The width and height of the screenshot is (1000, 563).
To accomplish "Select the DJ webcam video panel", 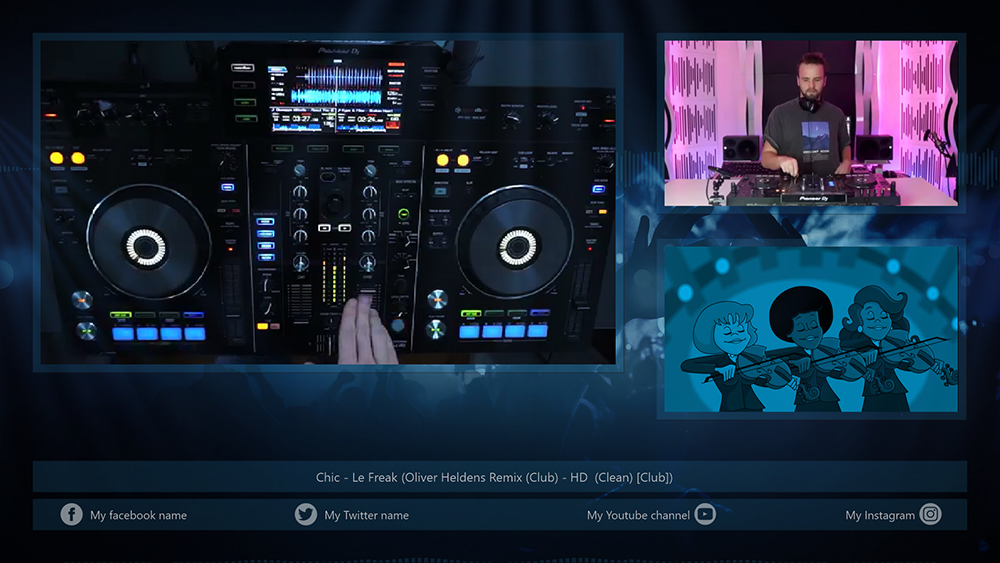I will (x=811, y=123).
